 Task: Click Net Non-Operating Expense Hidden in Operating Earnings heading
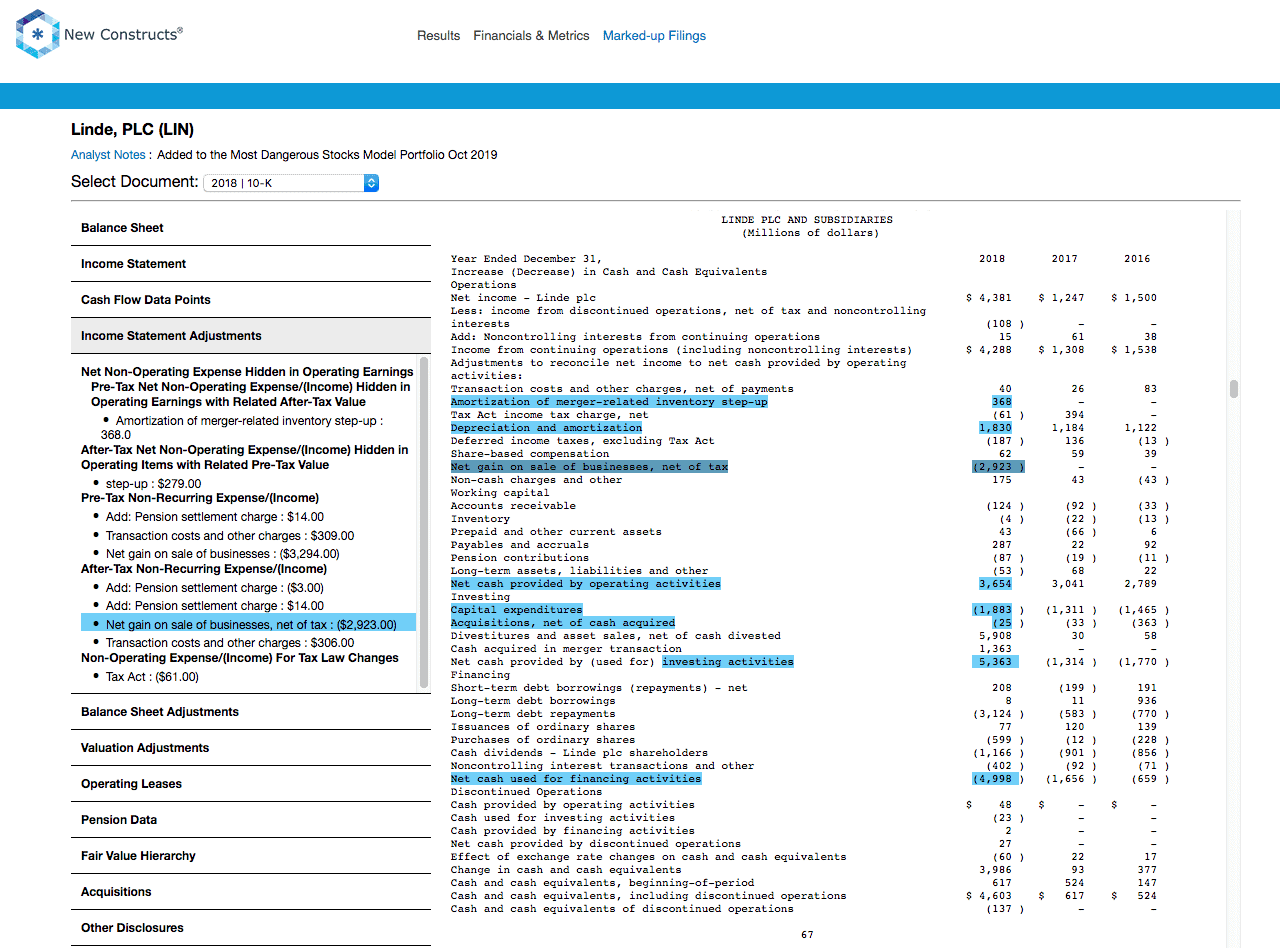[247, 372]
